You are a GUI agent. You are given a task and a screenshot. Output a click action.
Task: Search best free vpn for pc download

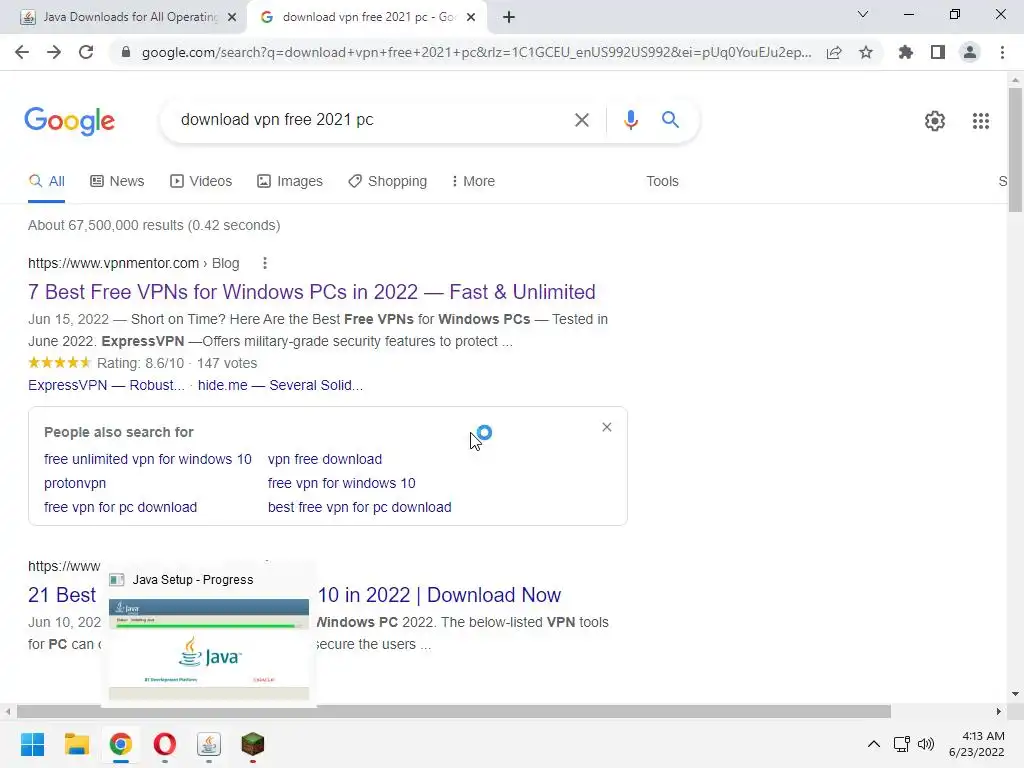(x=359, y=507)
